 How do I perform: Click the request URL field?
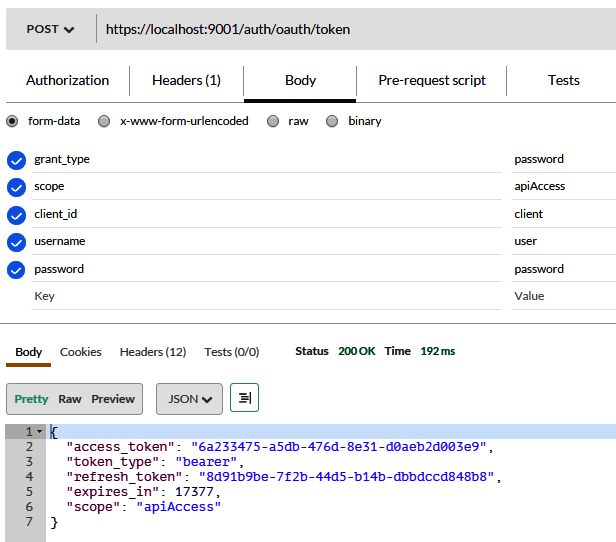[356, 29]
